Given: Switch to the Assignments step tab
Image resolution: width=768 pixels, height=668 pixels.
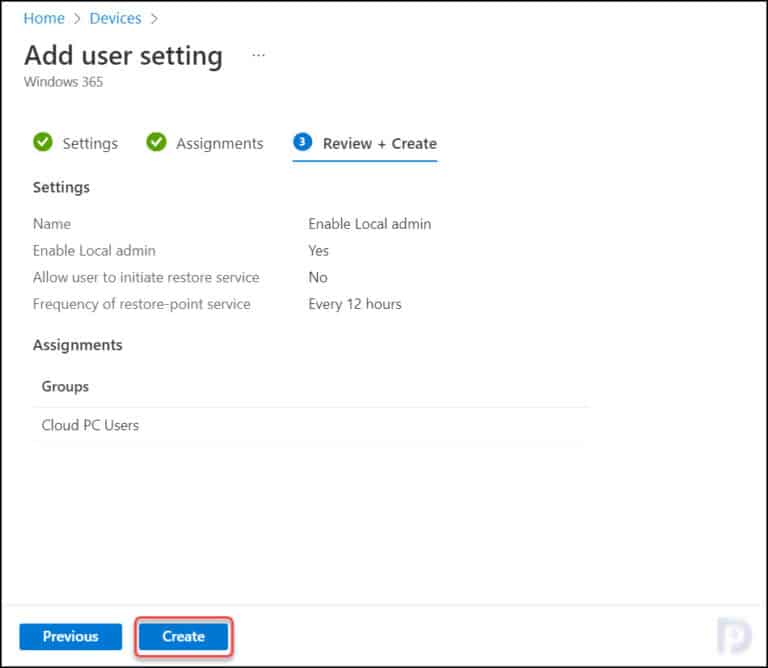Looking at the screenshot, I should coord(205,143).
